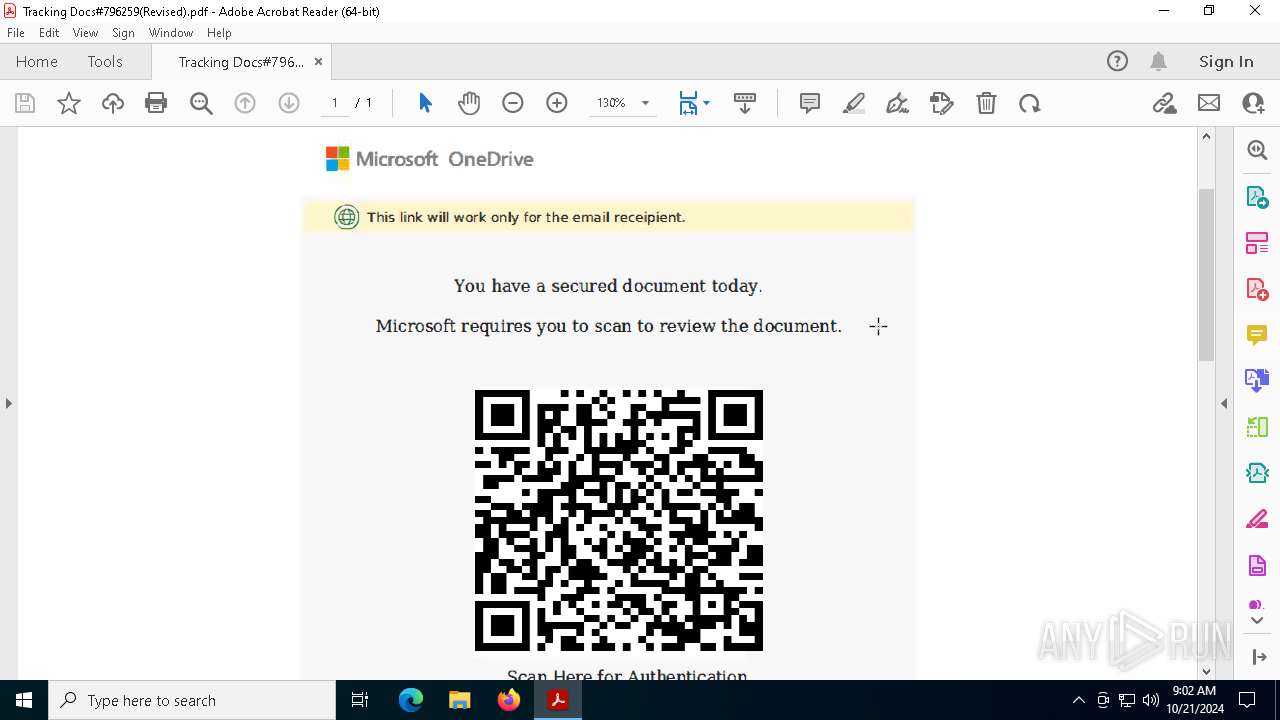Collapse the right tools pane arrow
This screenshot has width=1280, height=720.
(x=1224, y=404)
